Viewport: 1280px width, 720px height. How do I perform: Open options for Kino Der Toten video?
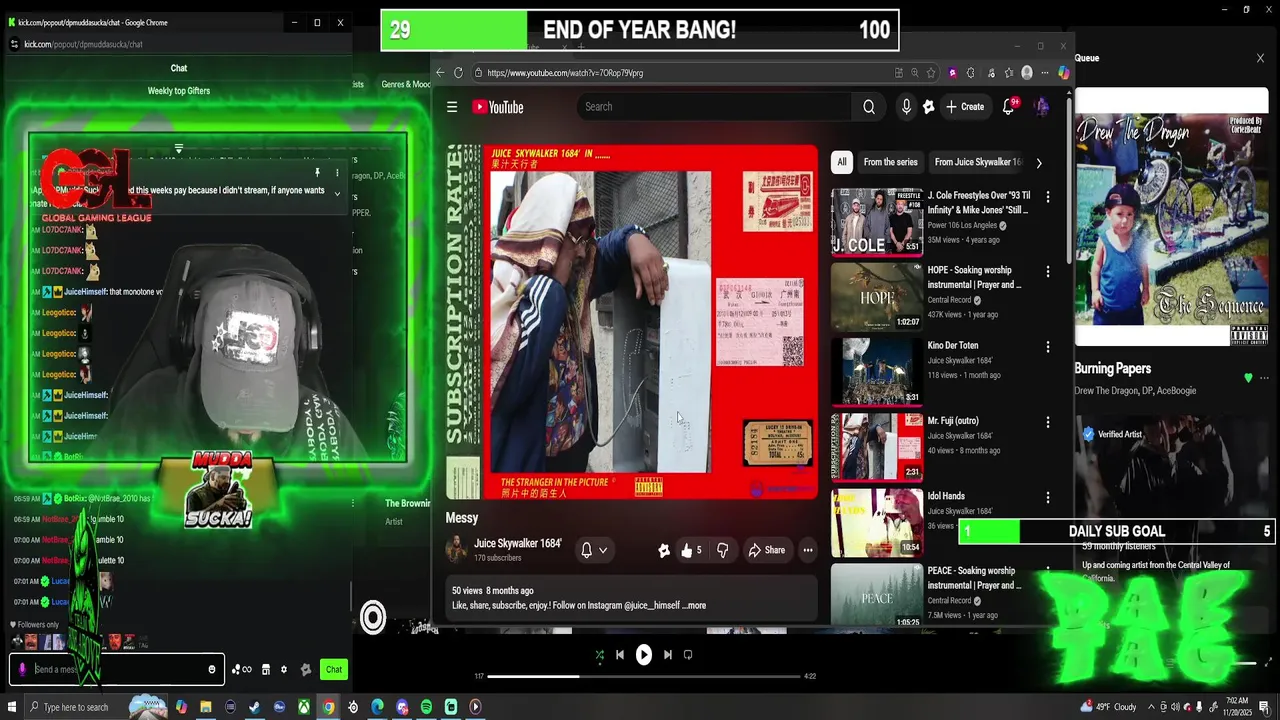[1048, 347]
